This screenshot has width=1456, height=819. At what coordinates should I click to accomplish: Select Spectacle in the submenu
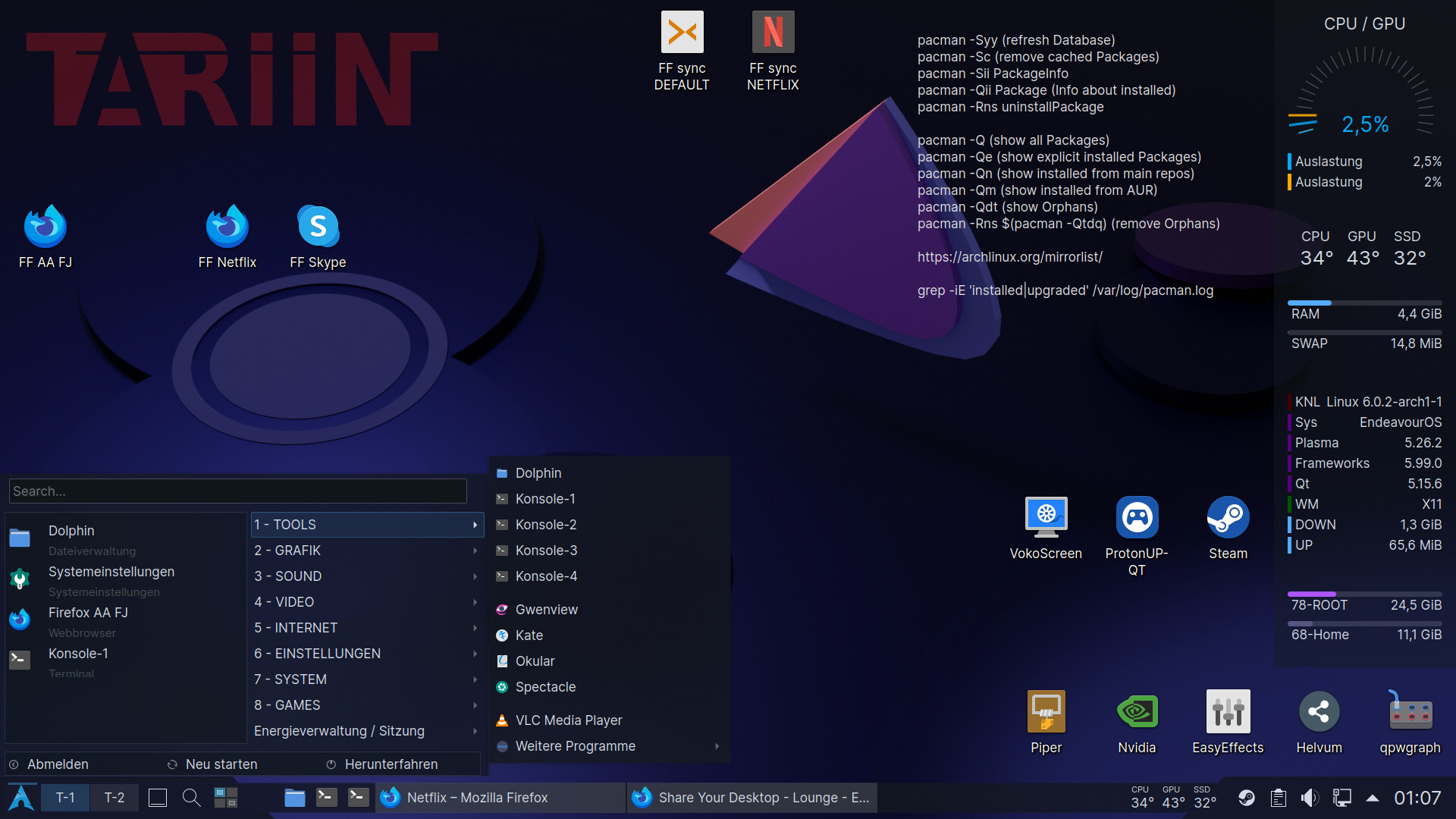click(x=609, y=687)
